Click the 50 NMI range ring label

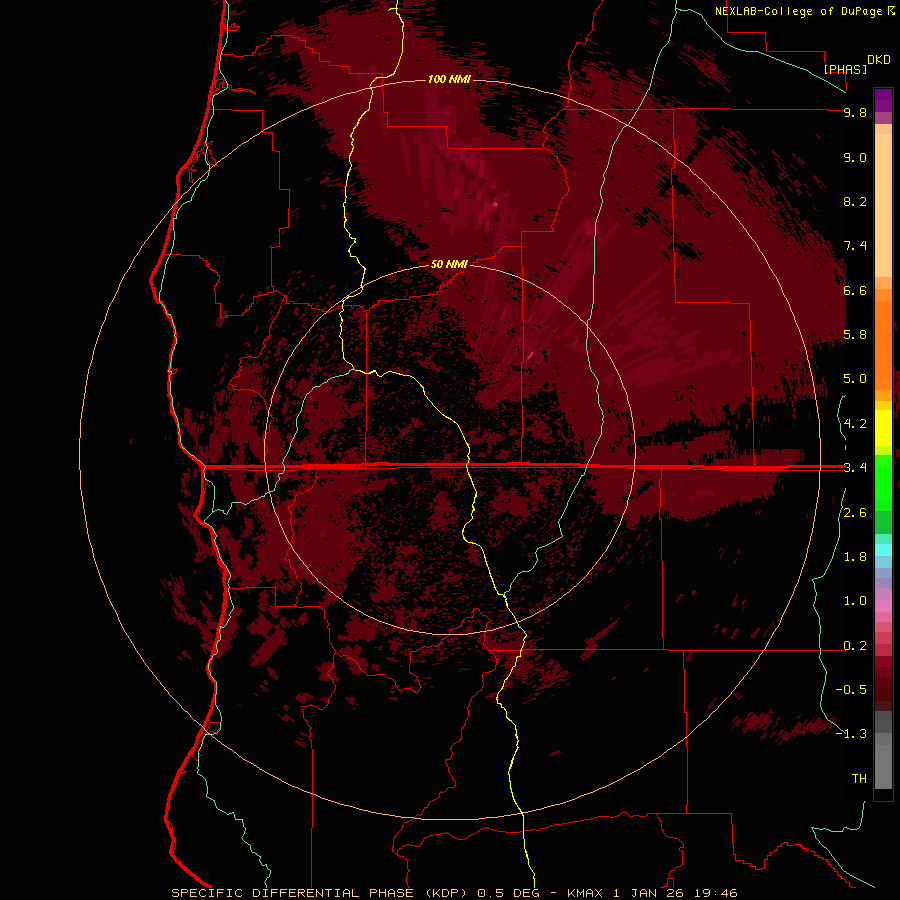449,264
